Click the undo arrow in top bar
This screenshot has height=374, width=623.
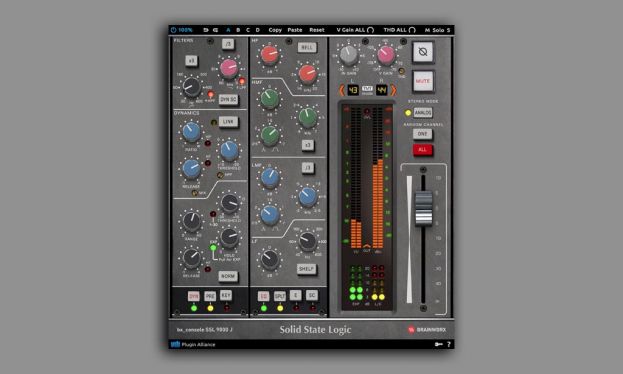point(205,30)
